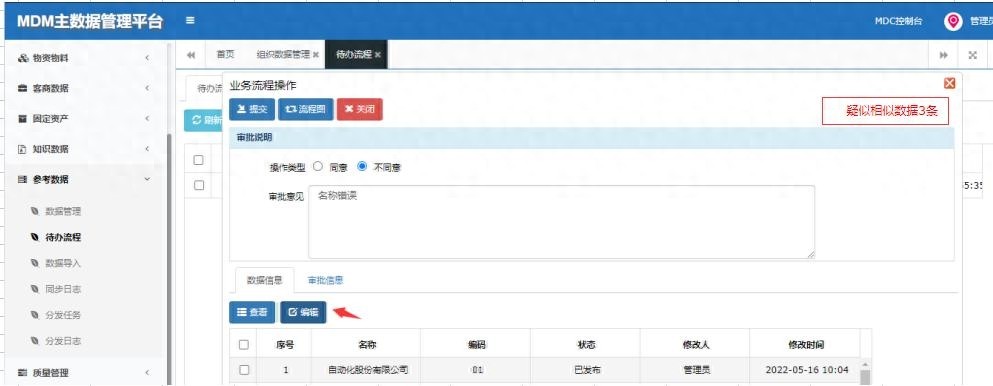Toggle fullscreen expand icon in tab bar
Viewport: 993px width, 386px height.
(x=973, y=55)
